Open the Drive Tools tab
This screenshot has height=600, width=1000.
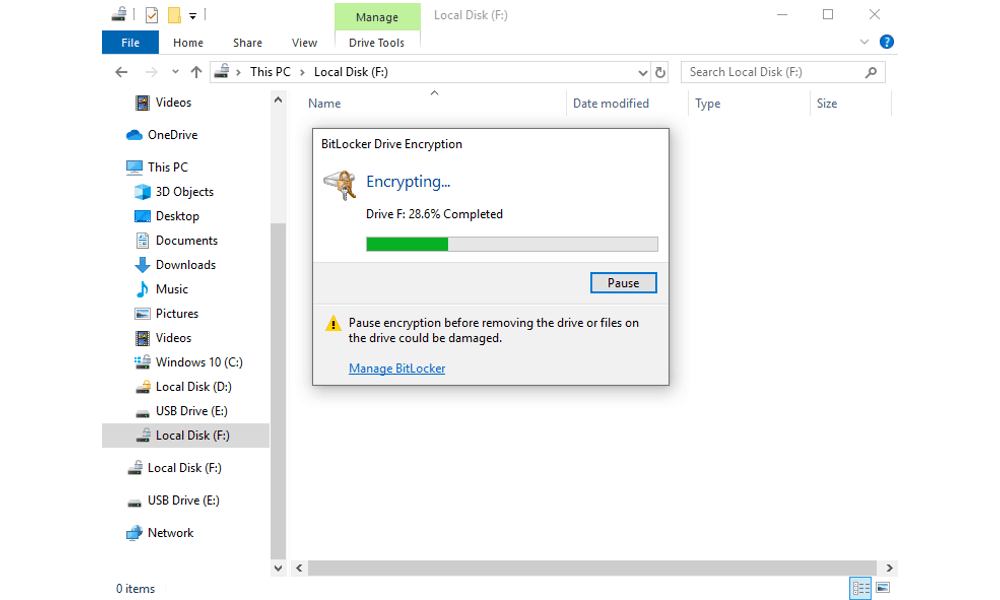coord(376,43)
